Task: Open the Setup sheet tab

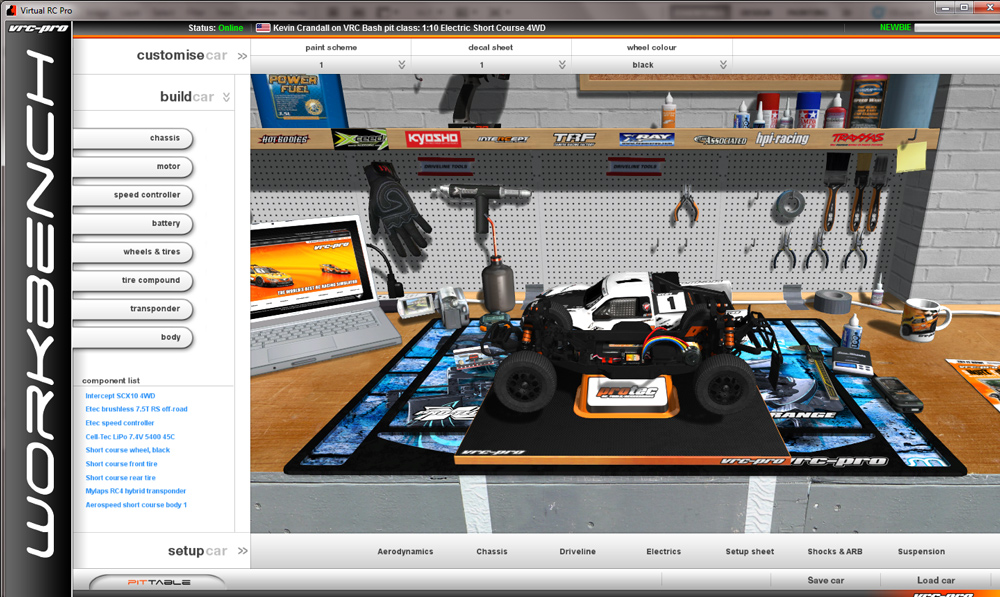Action: point(749,552)
